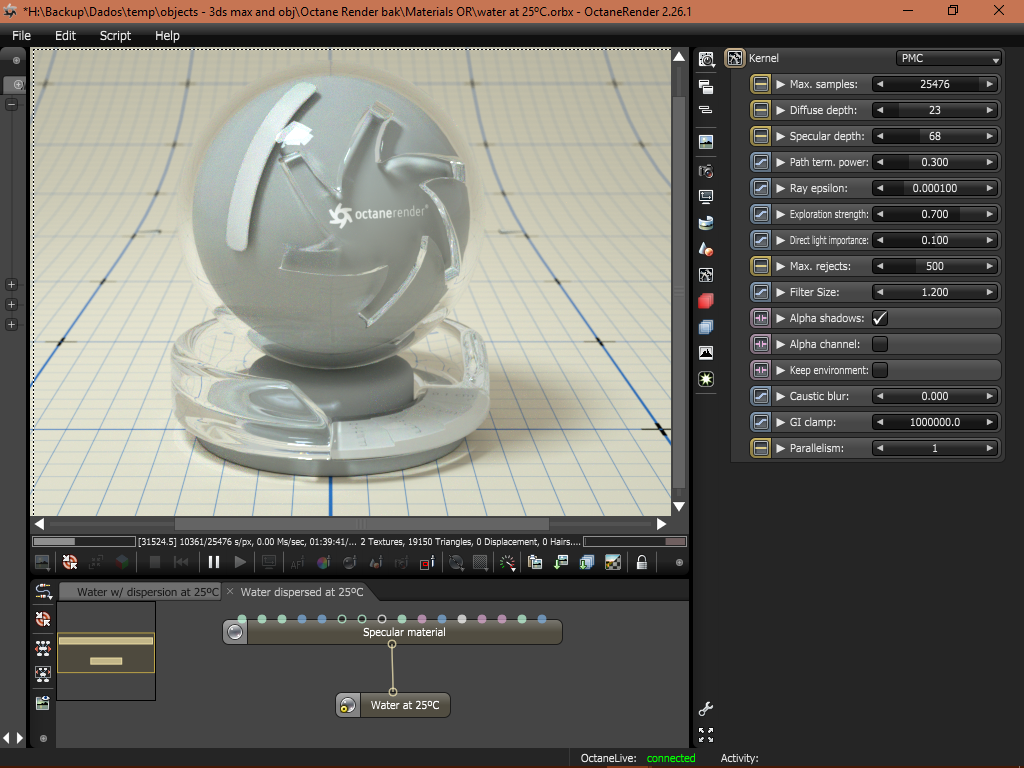The image size is (1024, 768).
Task: Click the geometry cone-and-sphere icon
Action: point(706,249)
